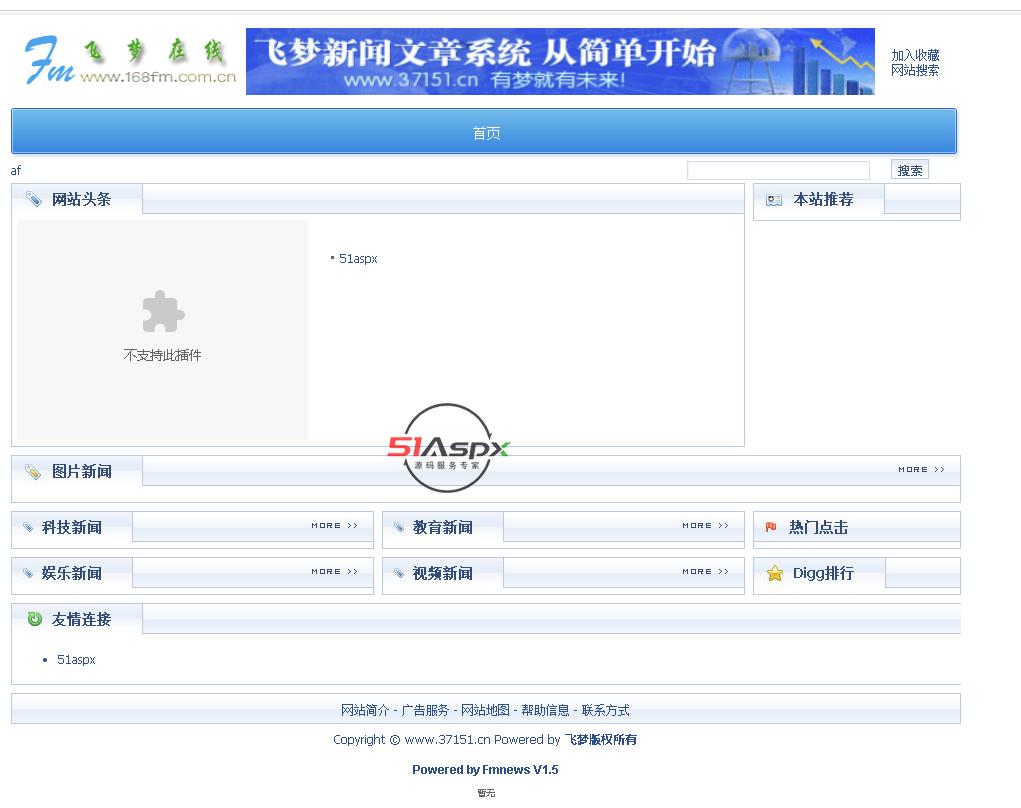Click the 热门点击 section title
Viewport: 1021px width, 808px height.
pos(818,527)
